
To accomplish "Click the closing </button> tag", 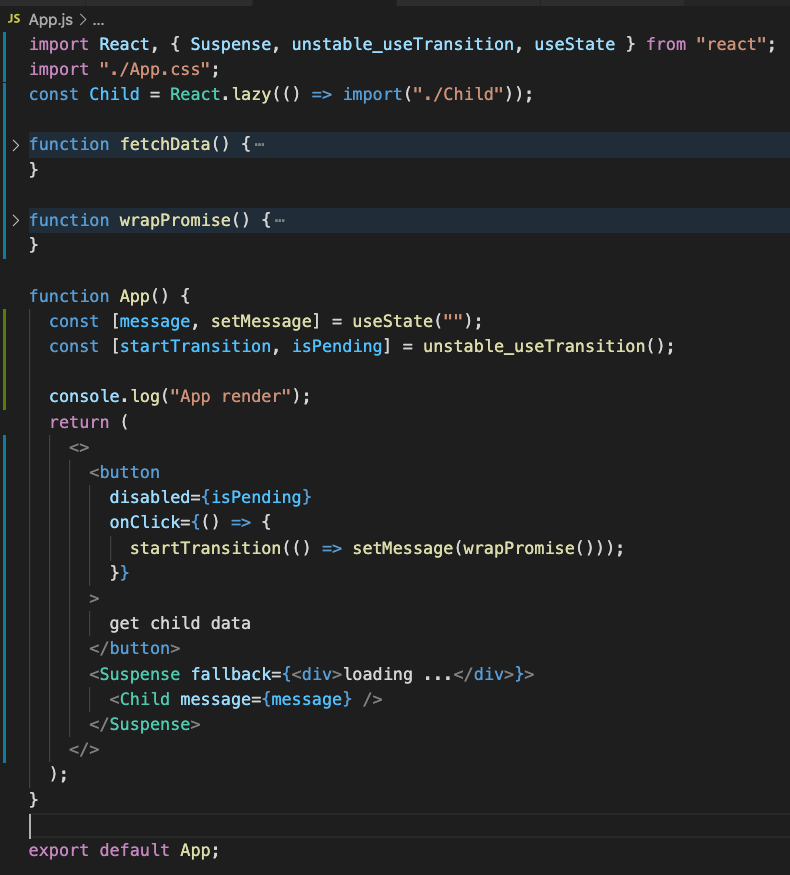I will (x=134, y=649).
